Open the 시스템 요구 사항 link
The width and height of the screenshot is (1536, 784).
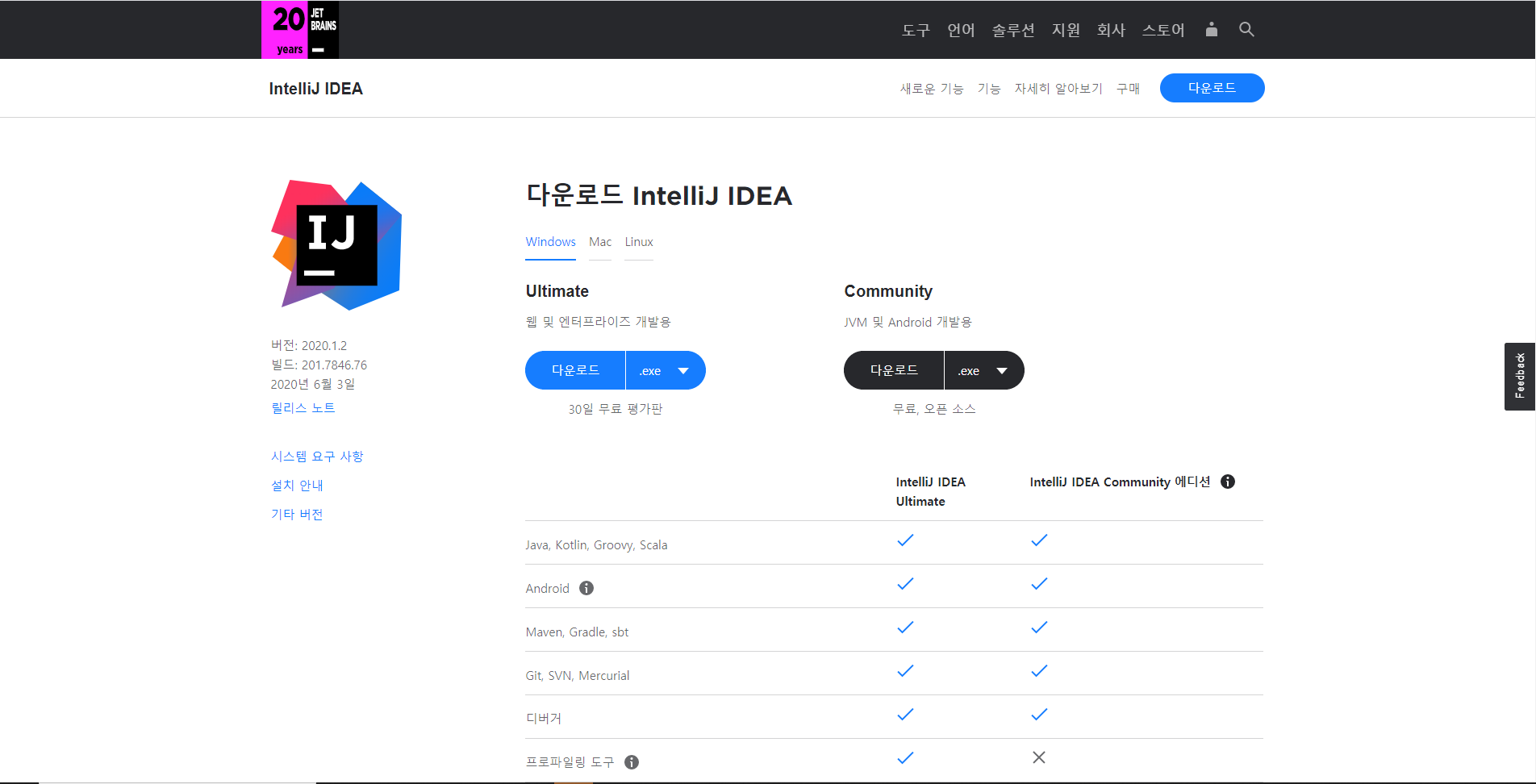317,457
